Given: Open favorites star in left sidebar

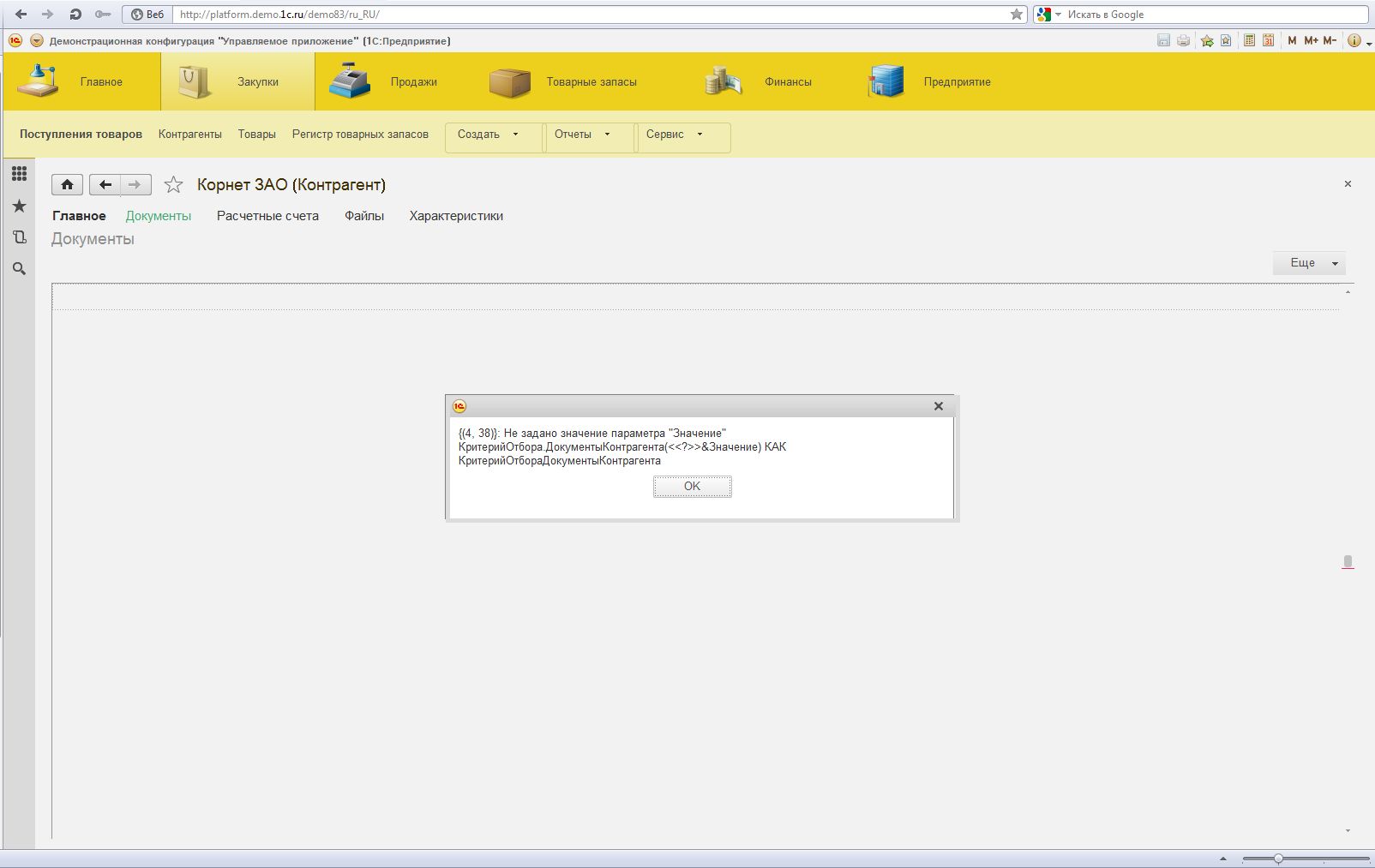Looking at the screenshot, I should 19,206.
